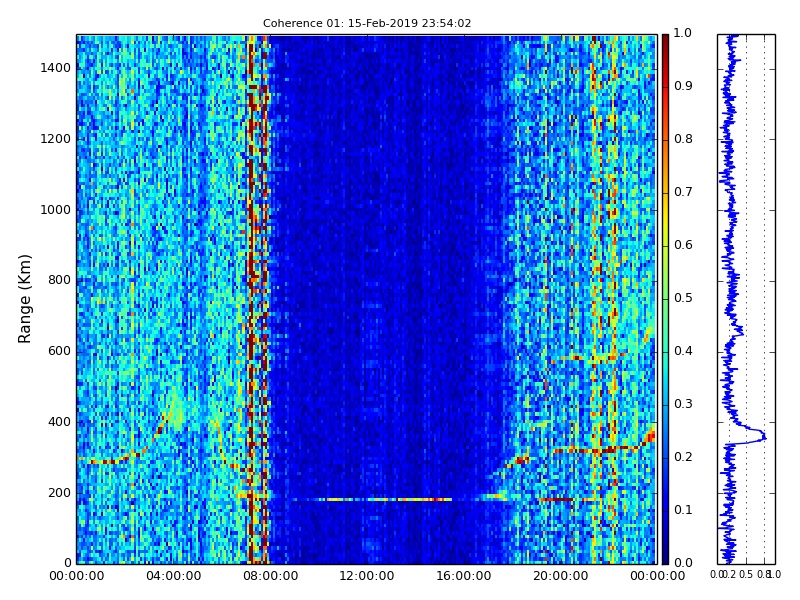
Task: Click the 20:00:00 time axis label
Action: (x=560, y=576)
